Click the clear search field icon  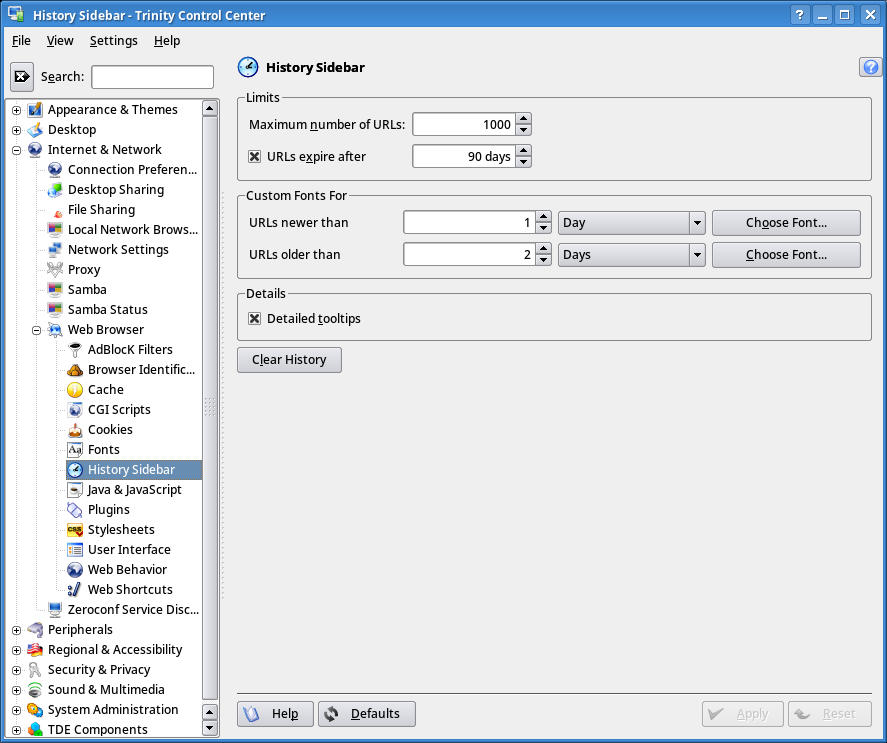(x=22, y=76)
